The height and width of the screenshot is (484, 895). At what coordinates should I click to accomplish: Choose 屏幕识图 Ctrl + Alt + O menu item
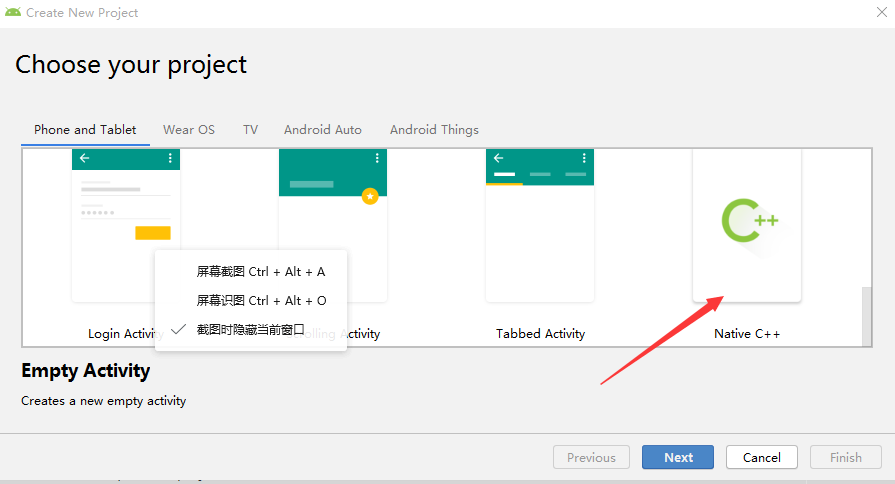click(251, 300)
